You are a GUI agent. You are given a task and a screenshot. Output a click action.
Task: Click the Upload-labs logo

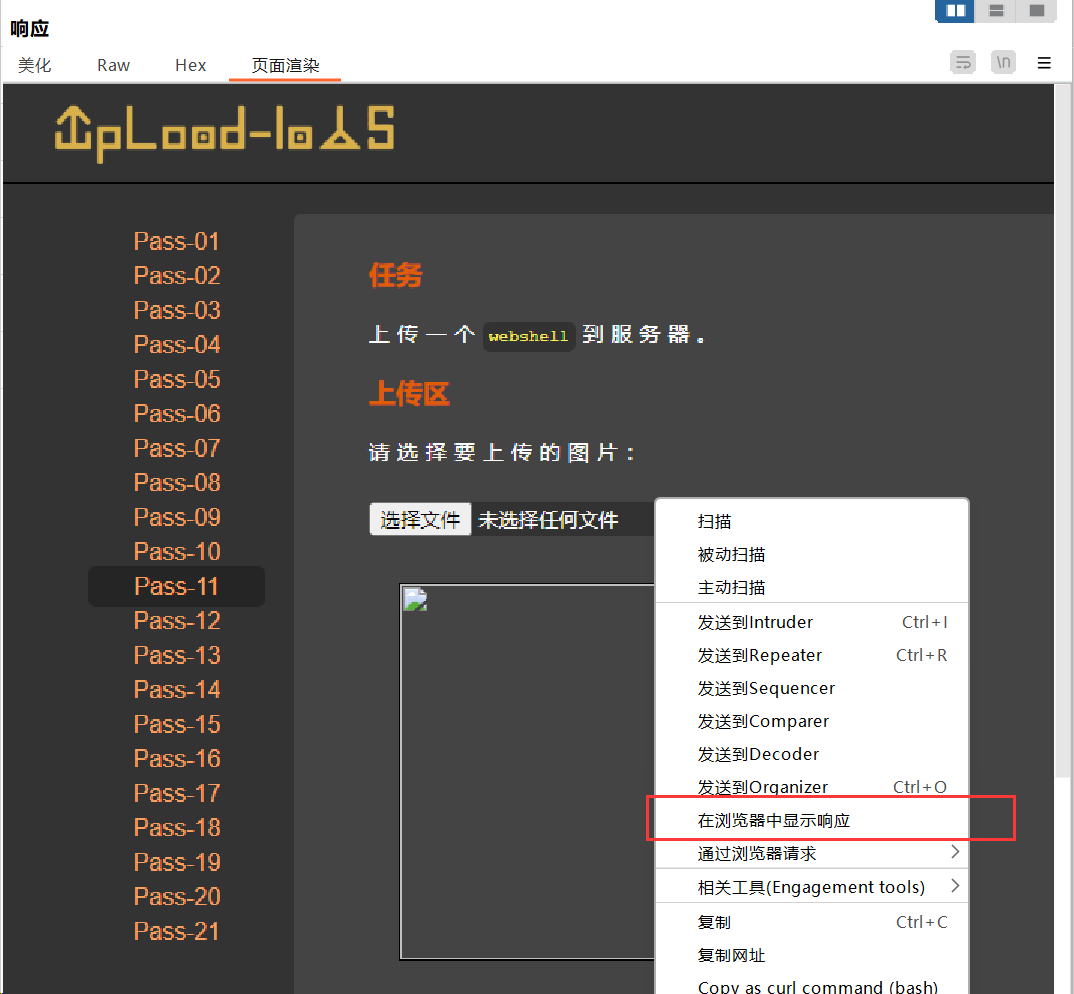(x=224, y=133)
